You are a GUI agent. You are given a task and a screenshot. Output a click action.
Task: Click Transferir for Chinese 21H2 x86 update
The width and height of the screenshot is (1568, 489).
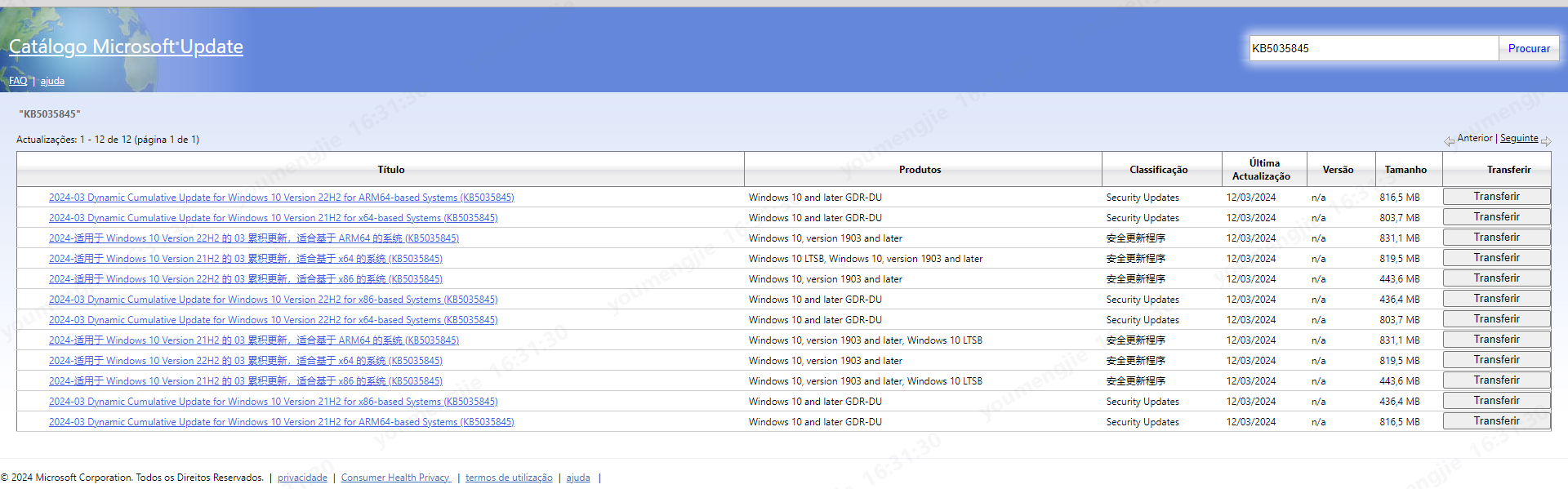click(1496, 380)
